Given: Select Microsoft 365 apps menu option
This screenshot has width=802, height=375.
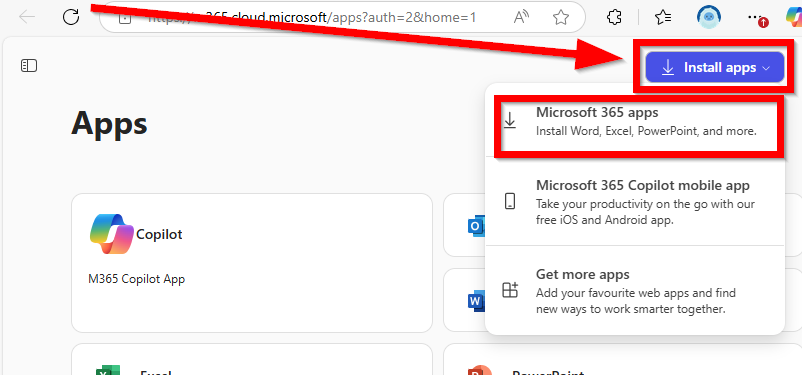Looking at the screenshot, I should [x=635, y=121].
